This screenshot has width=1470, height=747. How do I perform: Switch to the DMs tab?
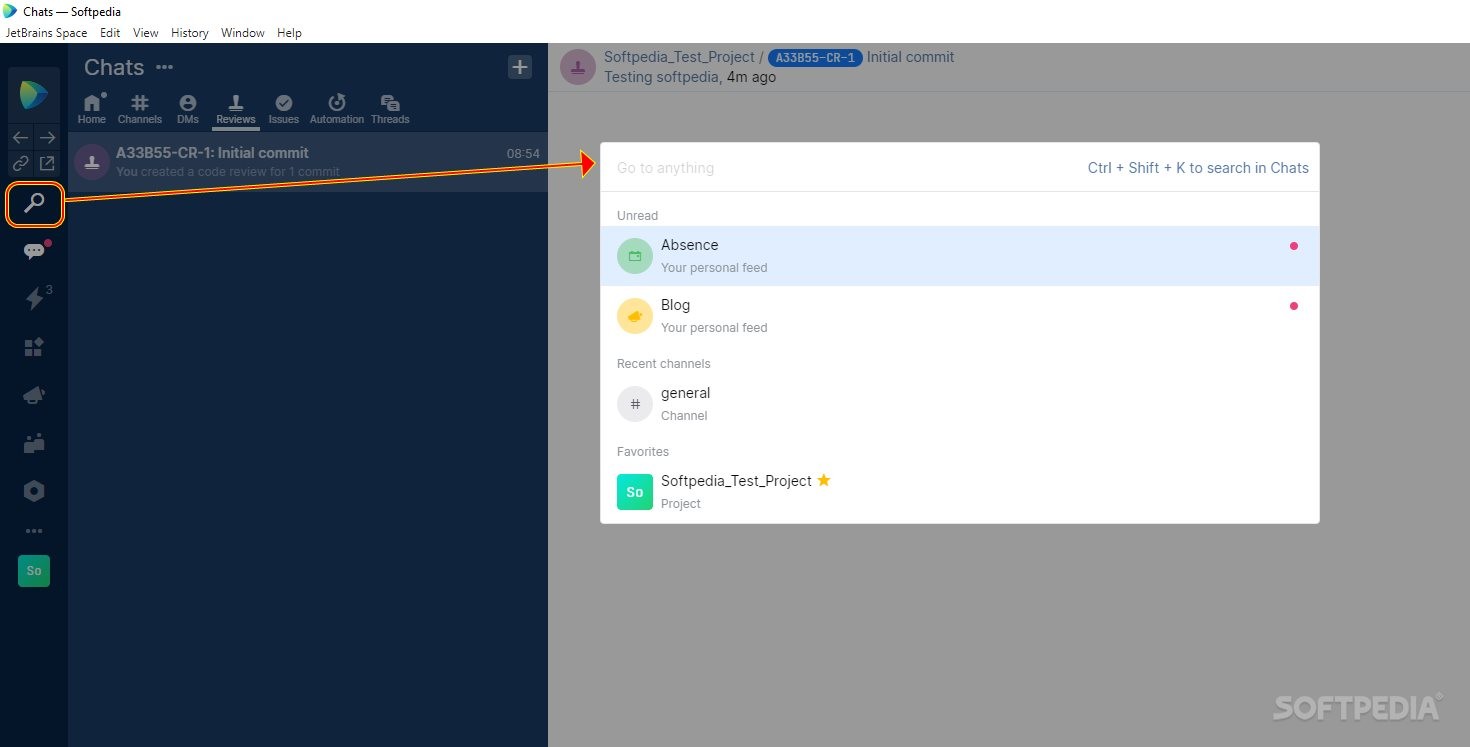[x=188, y=109]
